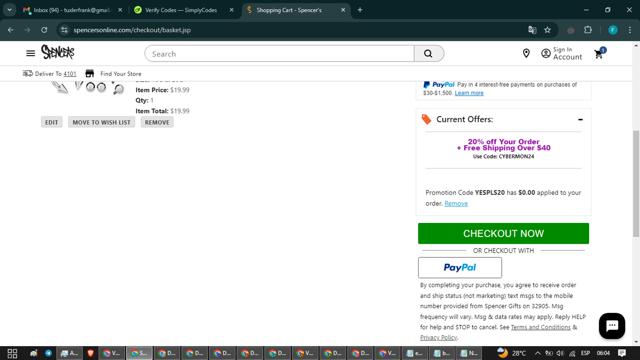Image resolution: width=640 pixels, height=360 pixels.
Task: Show hidden system tray icons
Action: pyautogui.click(x=538, y=353)
